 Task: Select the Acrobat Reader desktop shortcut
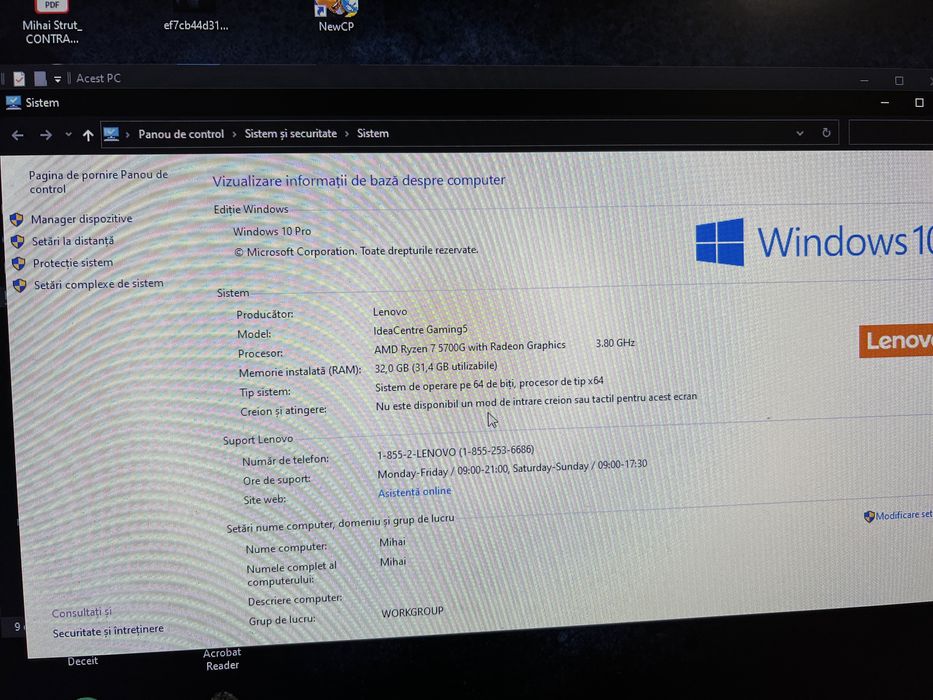(222, 659)
